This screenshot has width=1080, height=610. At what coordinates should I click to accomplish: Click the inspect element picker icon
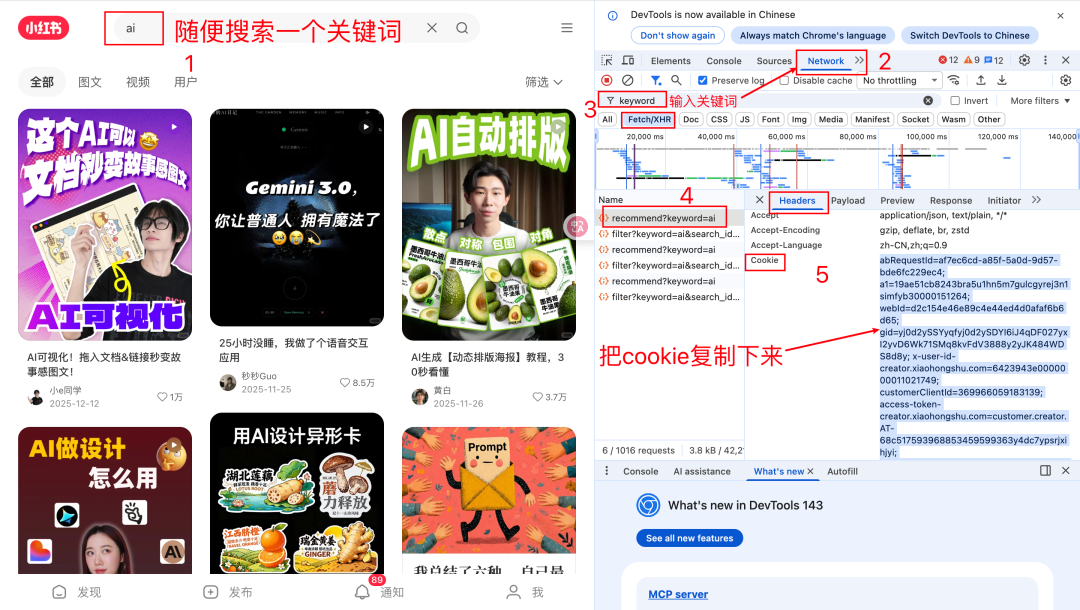point(607,61)
